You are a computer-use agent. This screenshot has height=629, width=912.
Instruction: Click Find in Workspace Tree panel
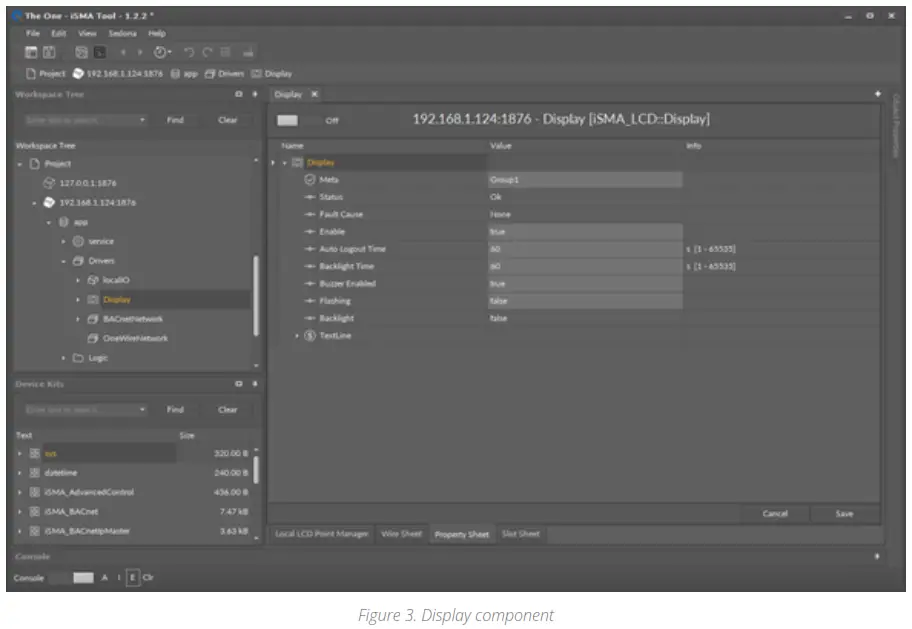click(x=175, y=120)
